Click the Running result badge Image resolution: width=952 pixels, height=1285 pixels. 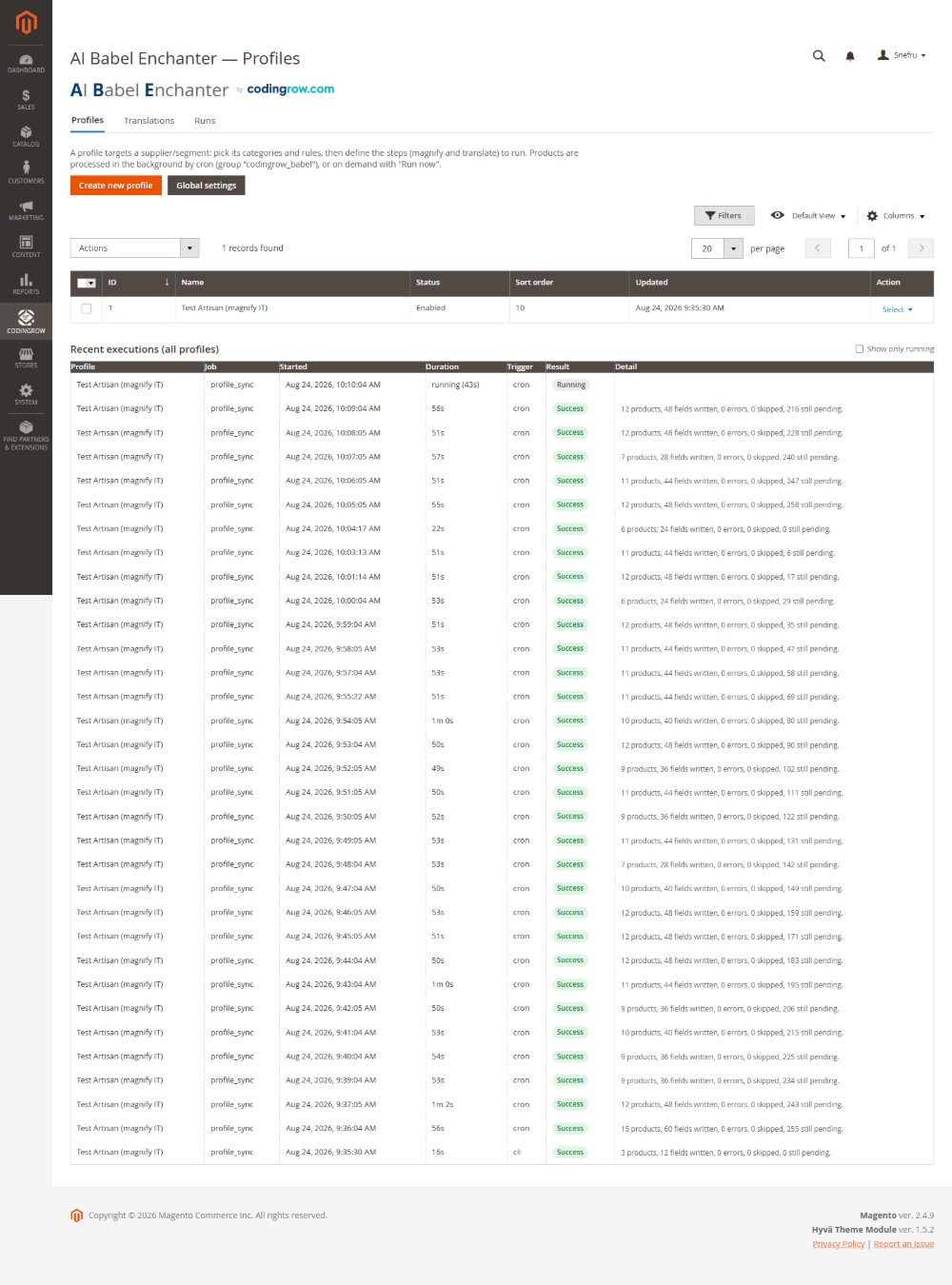(x=571, y=385)
